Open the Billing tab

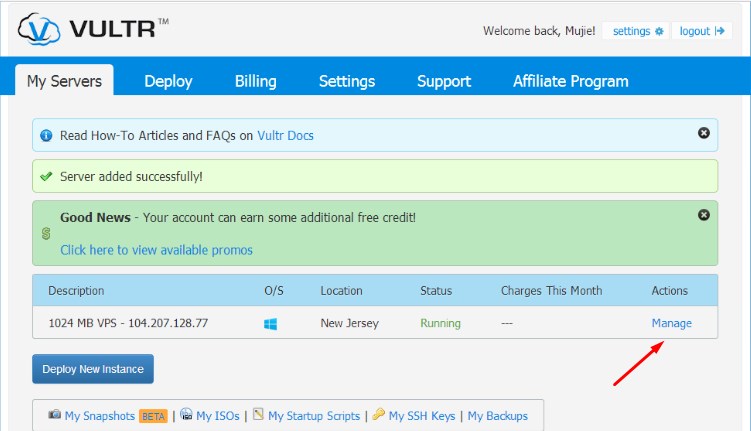(x=255, y=81)
